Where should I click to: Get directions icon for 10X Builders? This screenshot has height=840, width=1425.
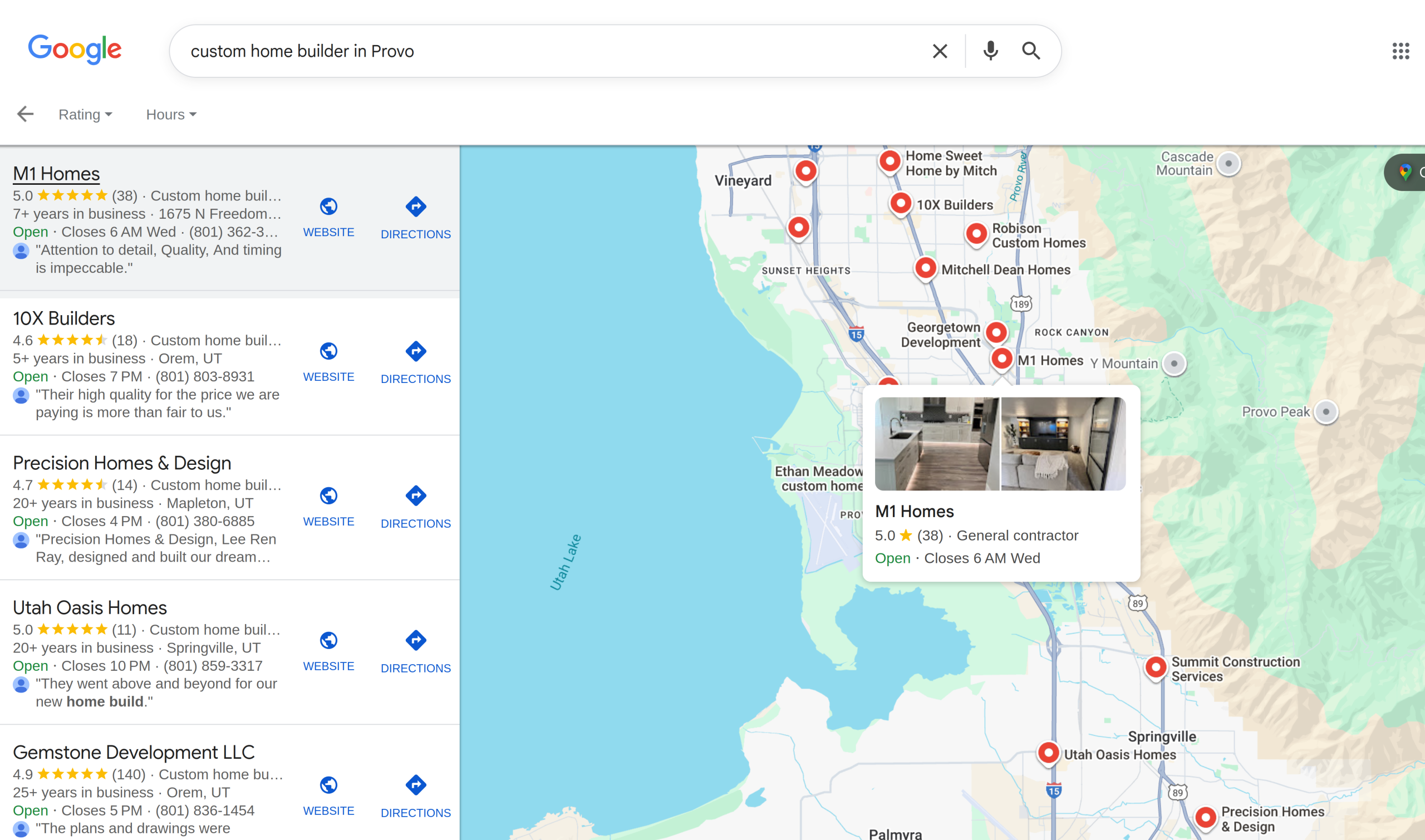pyautogui.click(x=415, y=351)
